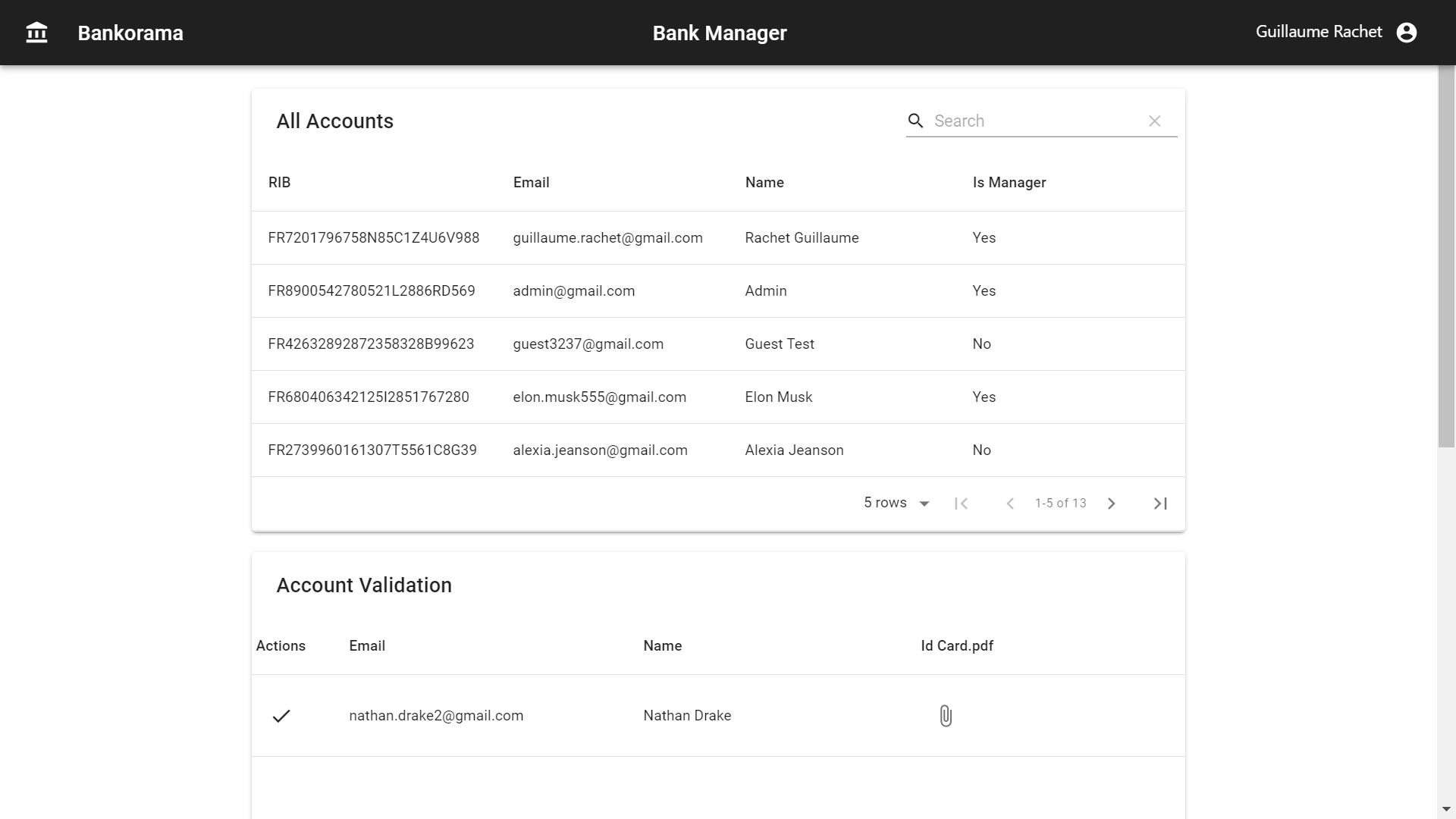Select RIB FR2739960161307T5561C8G39
This screenshot has height=819, width=1456.
(372, 450)
